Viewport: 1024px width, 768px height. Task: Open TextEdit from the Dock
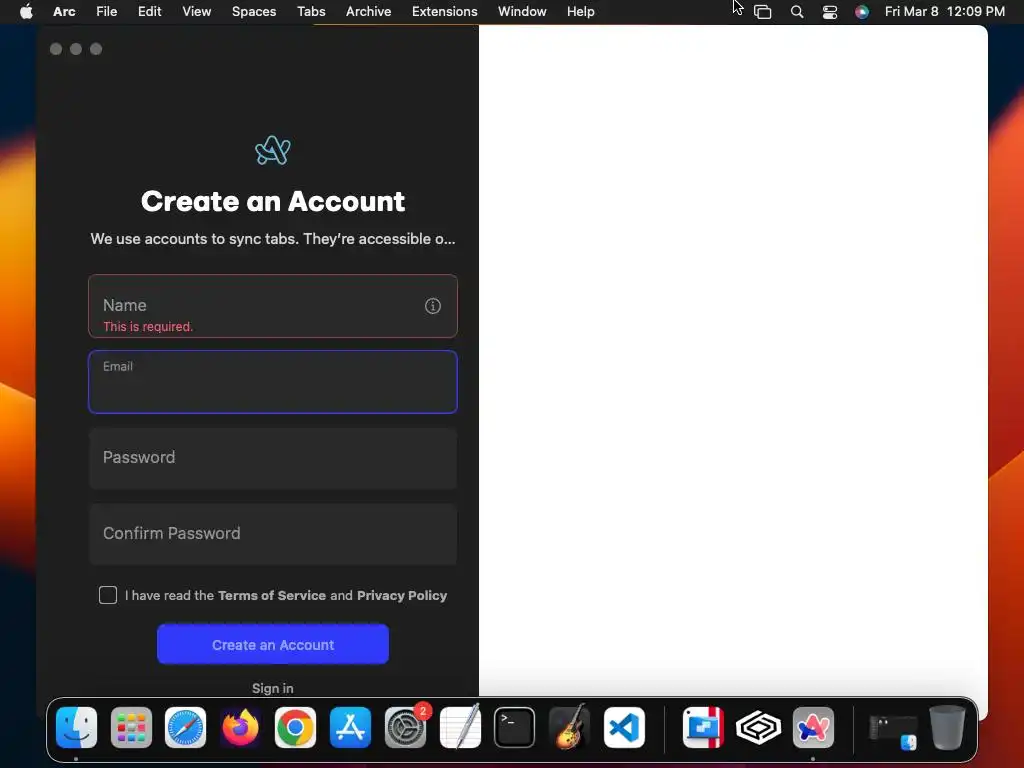coord(460,728)
